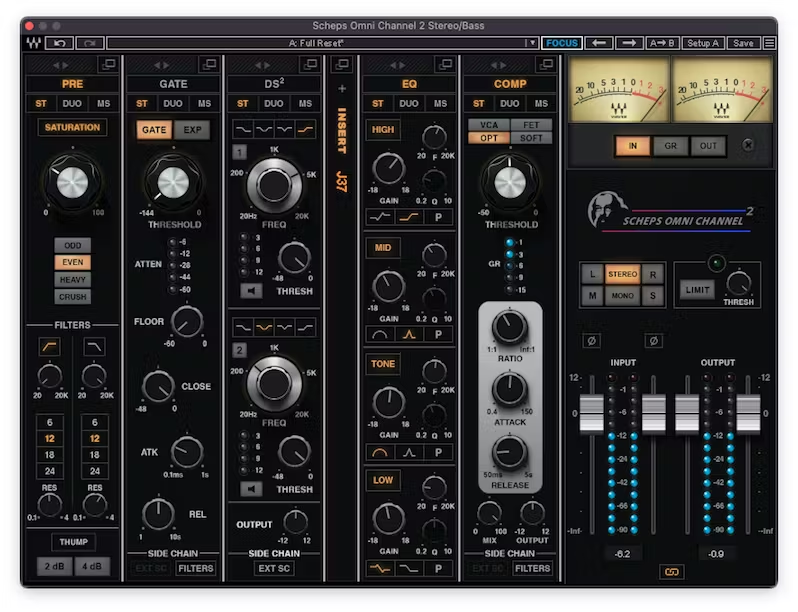The height and width of the screenshot is (612, 798).
Task: Select low-pass filter shape icon in PRE filters
Action: coord(95,347)
